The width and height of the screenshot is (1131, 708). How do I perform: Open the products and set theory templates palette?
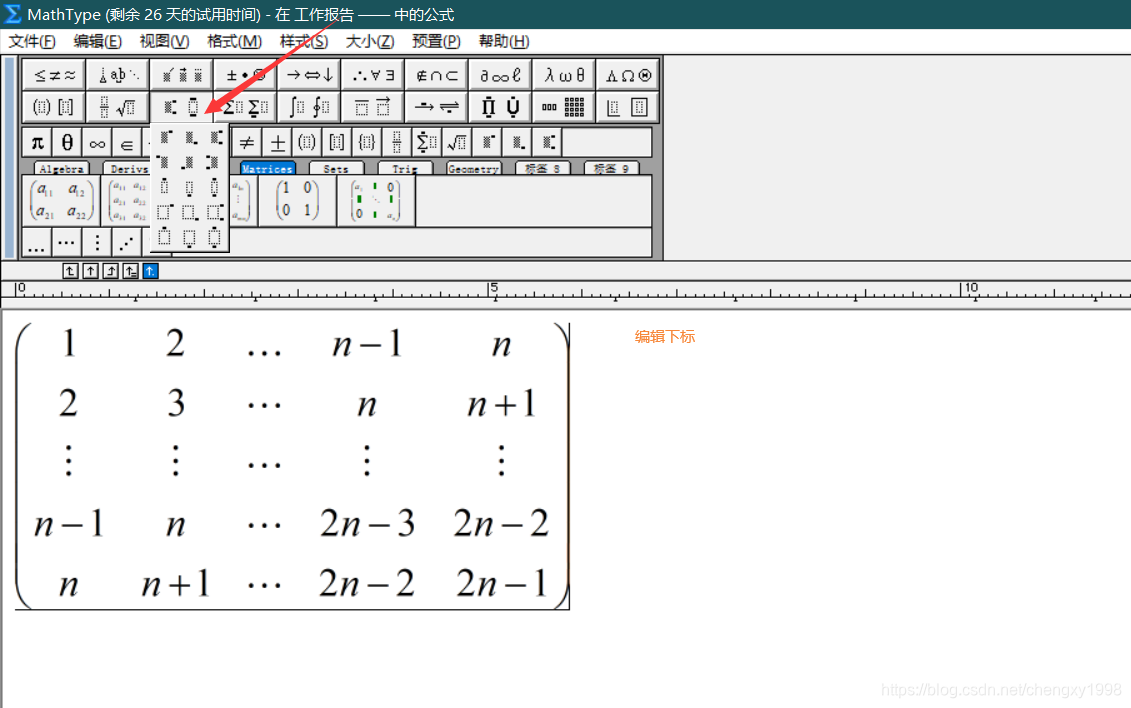pos(500,107)
